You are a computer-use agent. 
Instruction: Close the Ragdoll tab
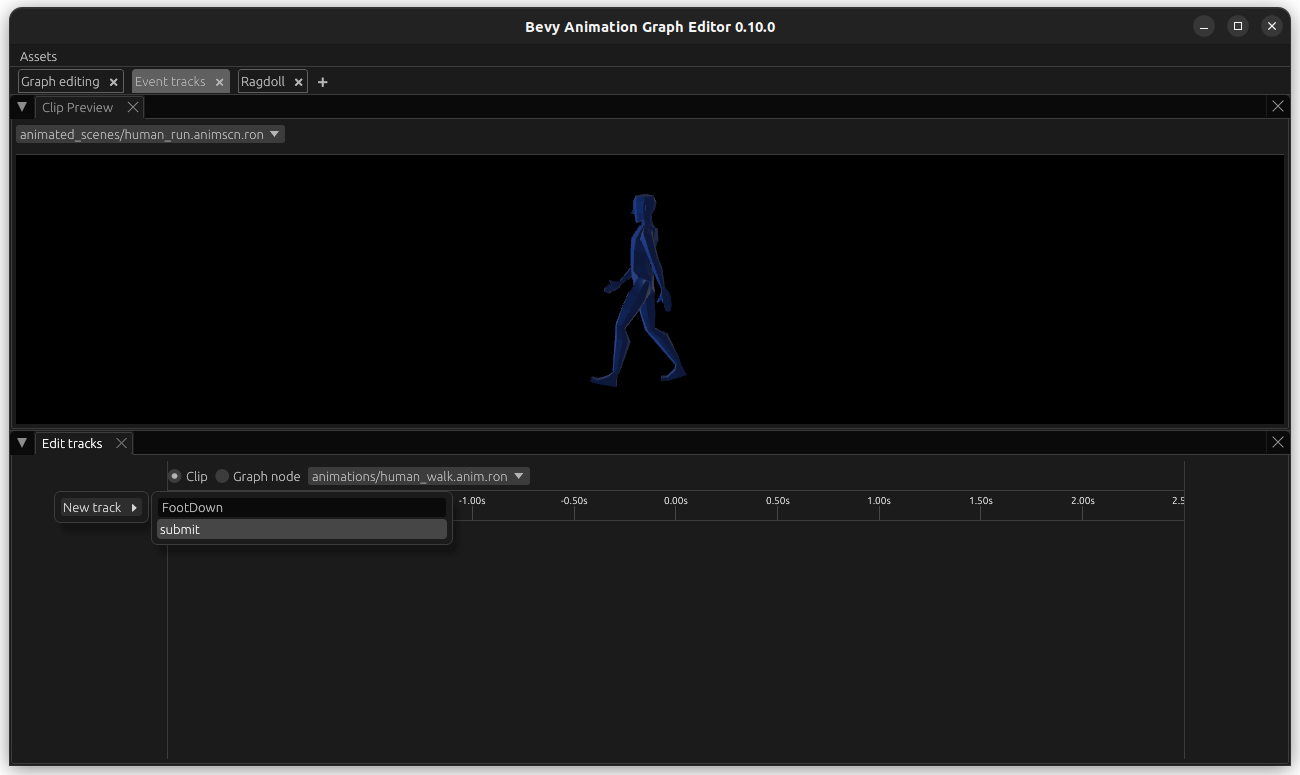298,81
